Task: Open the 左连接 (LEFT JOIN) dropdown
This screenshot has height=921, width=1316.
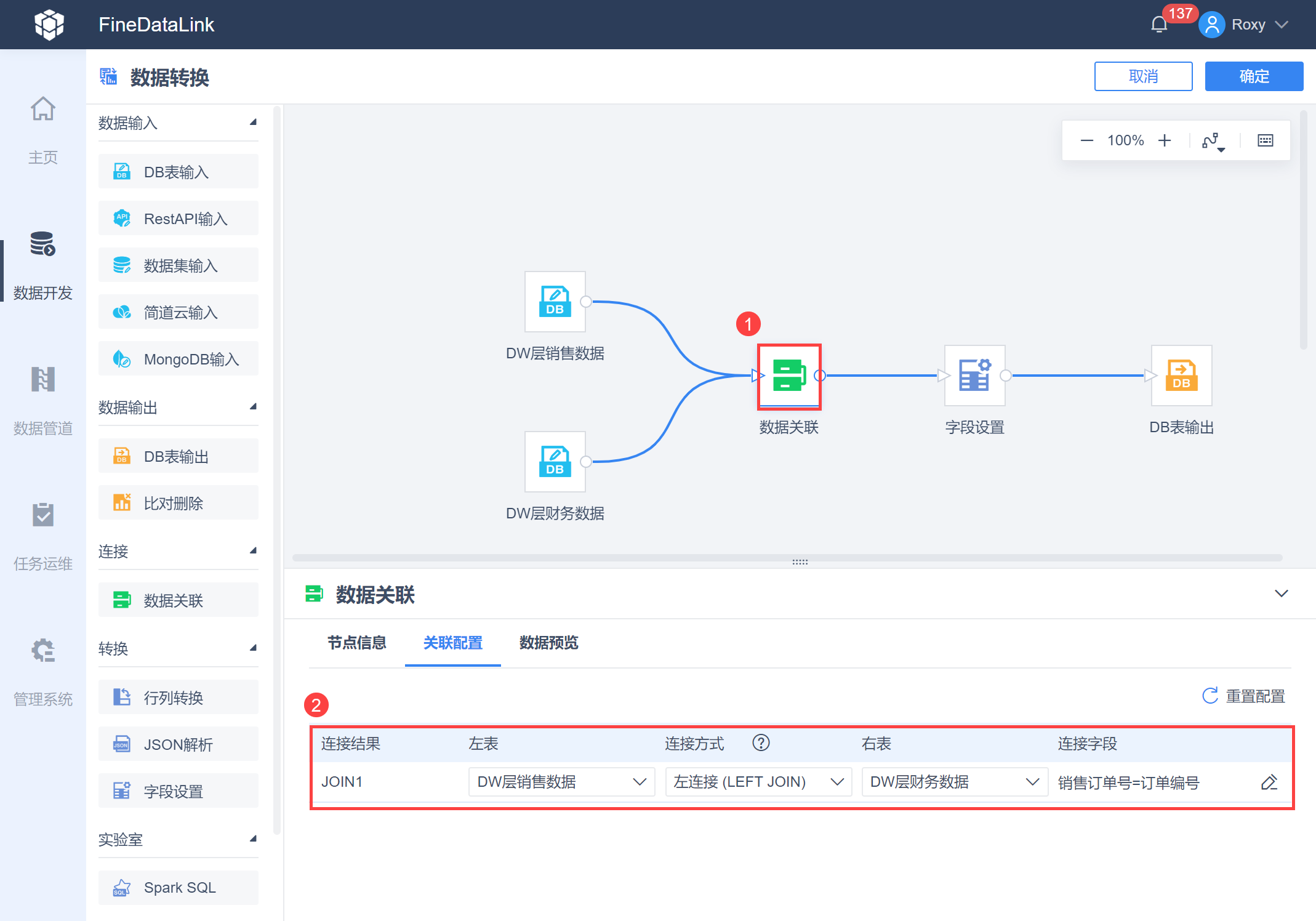Action: coord(758,782)
